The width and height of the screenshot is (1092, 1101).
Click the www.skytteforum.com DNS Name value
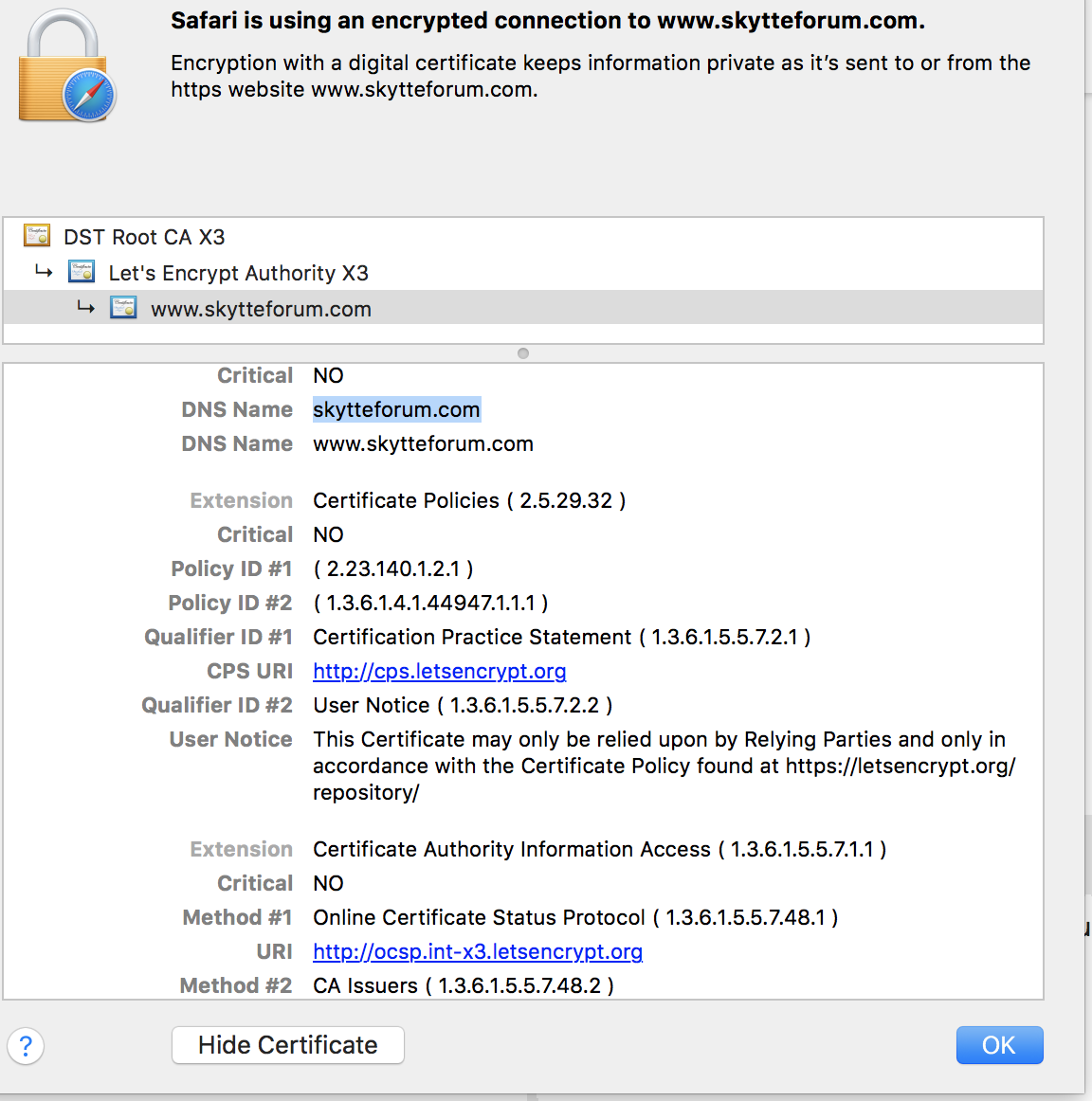click(423, 444)
